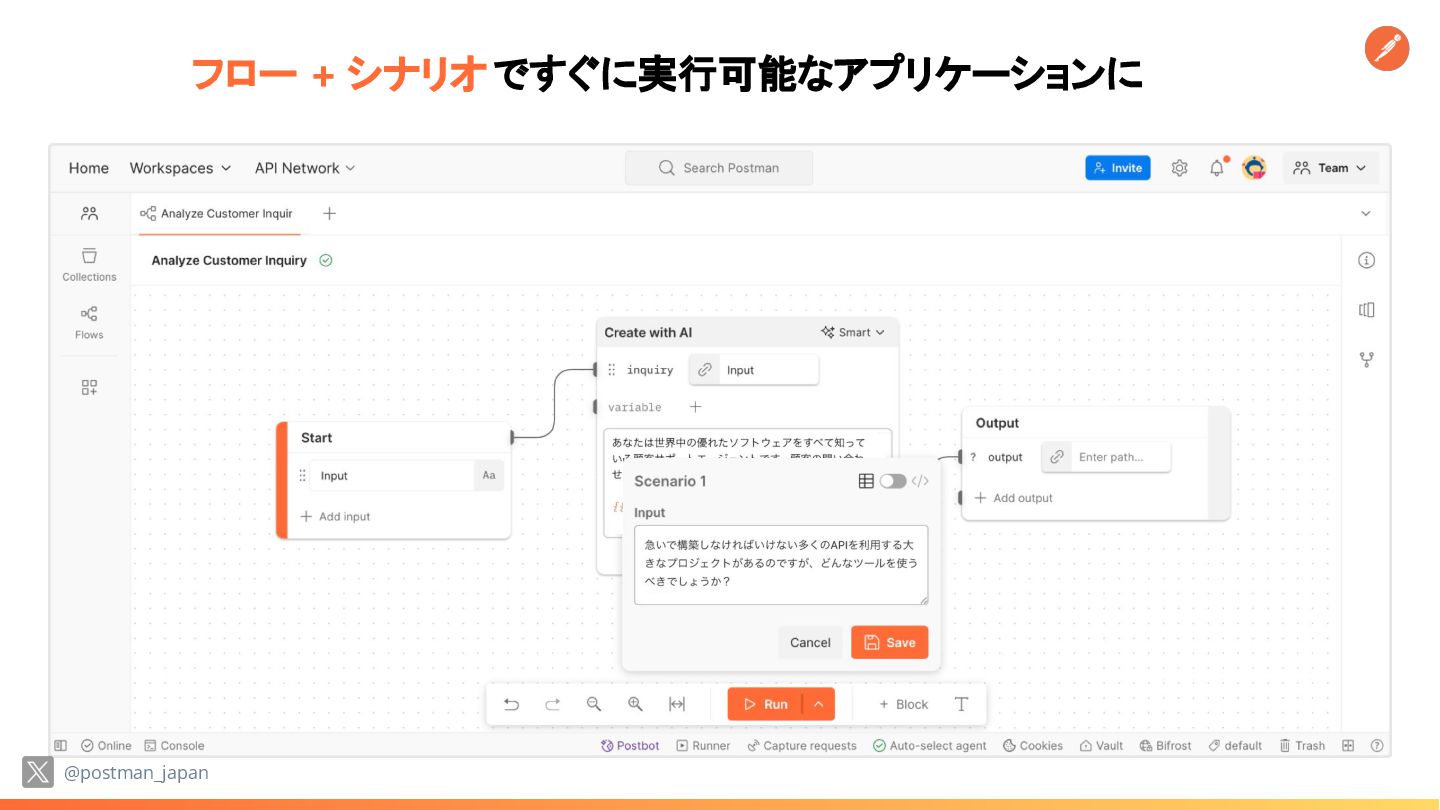Click Capture requests in status bar
The width and height of the screenshot is (1440, 810).
[x=802, y=746]
